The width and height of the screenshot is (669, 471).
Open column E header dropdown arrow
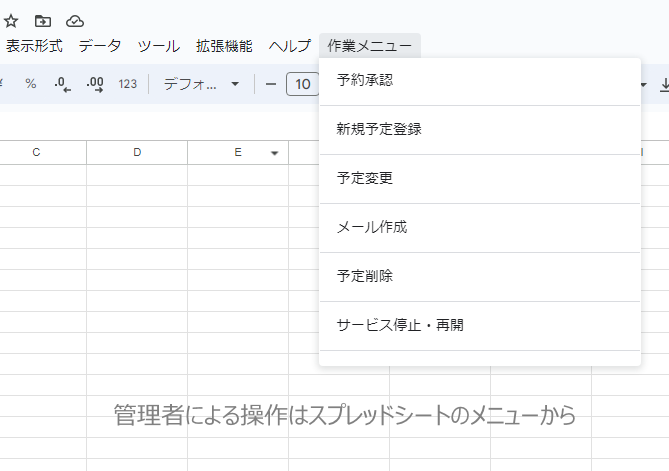(275, 153)
